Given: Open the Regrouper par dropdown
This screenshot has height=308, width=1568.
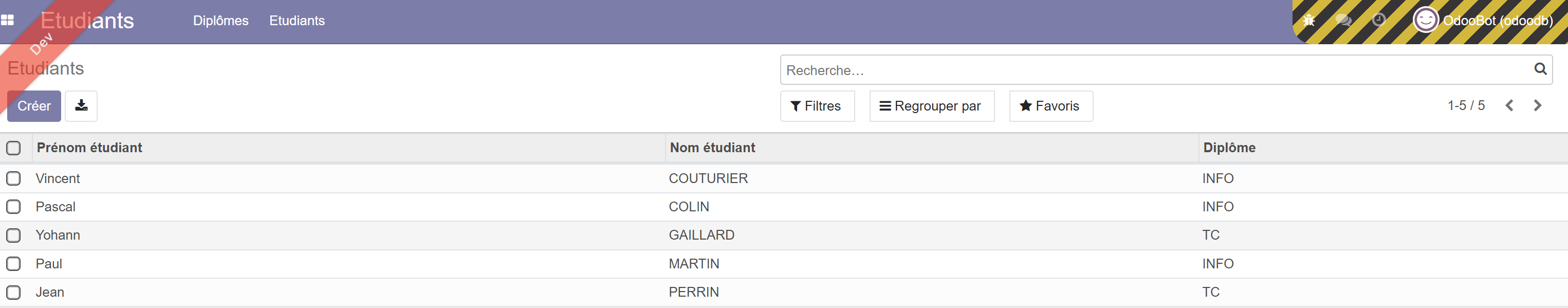Looking at the screenshot, I should pos(931,106).
